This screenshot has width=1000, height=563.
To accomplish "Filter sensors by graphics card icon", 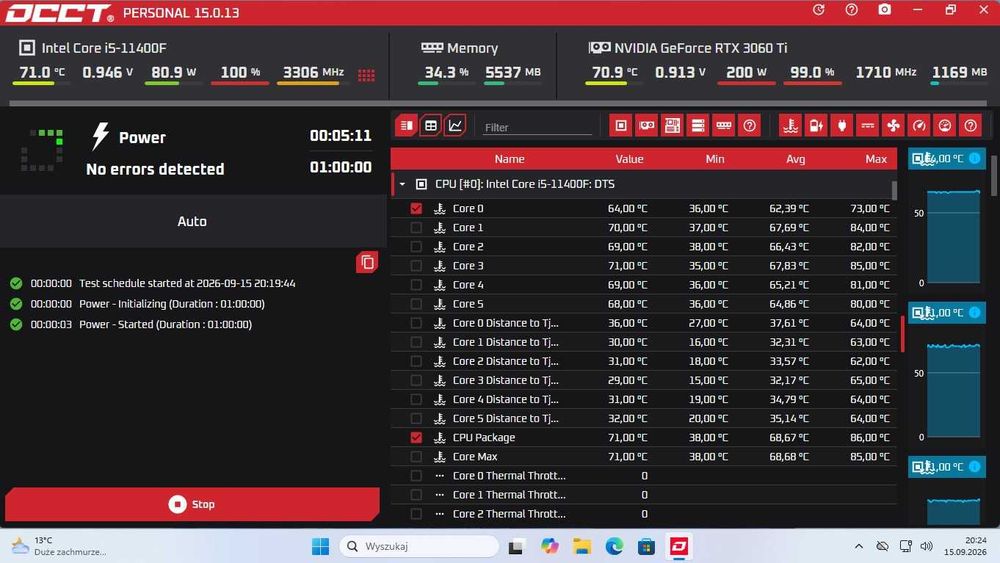I will point(646,126).
